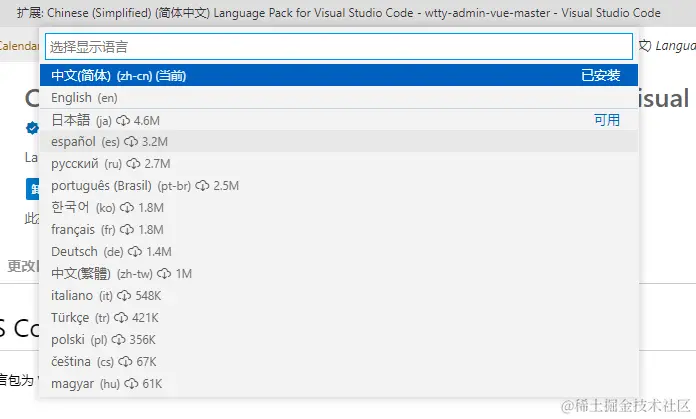Select 한국어 (ko) language option
Viewport: 696px width, 419px height.
(339, 208)
